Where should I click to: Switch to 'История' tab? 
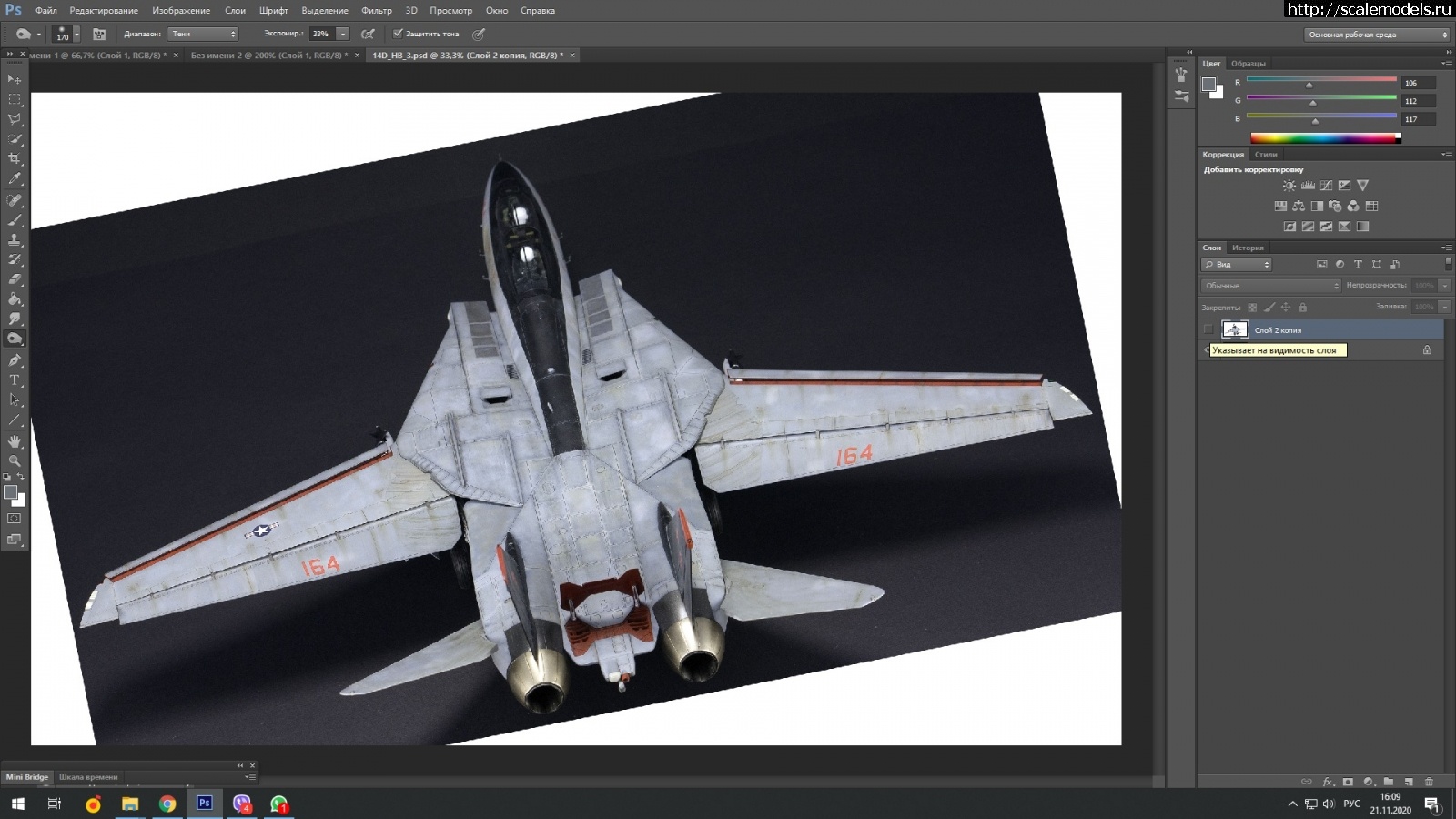[x=1248, y=248]
